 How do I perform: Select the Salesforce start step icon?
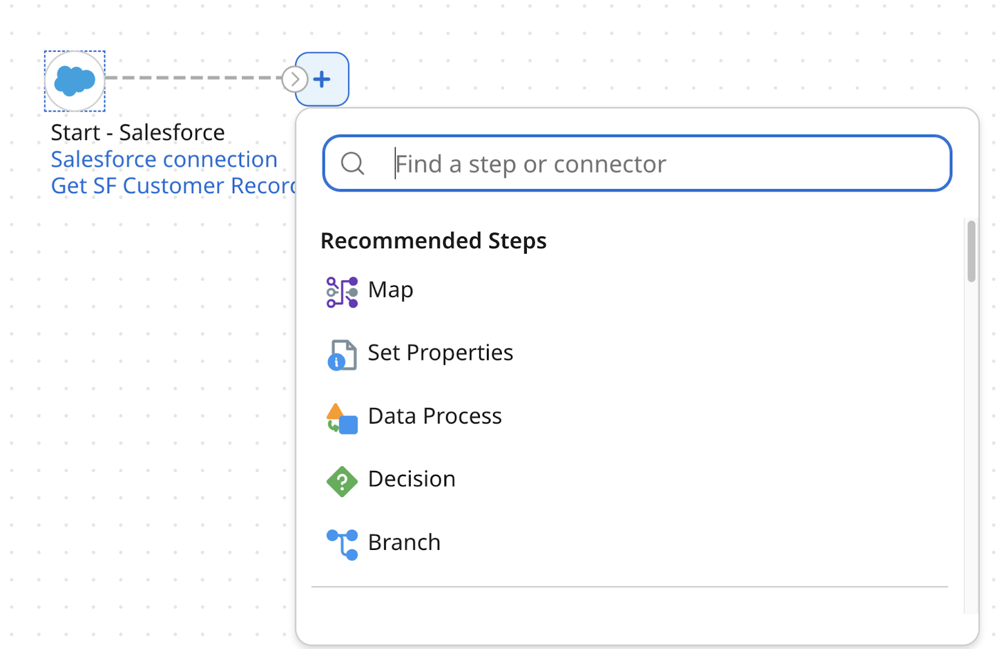(74, 81)
